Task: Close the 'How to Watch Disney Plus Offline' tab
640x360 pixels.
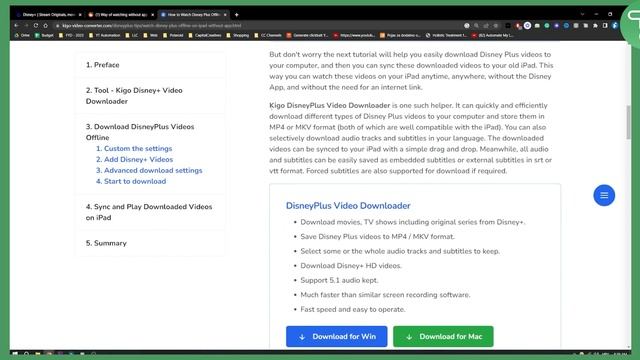Action: pyautogui.click(x=225, y=15)
